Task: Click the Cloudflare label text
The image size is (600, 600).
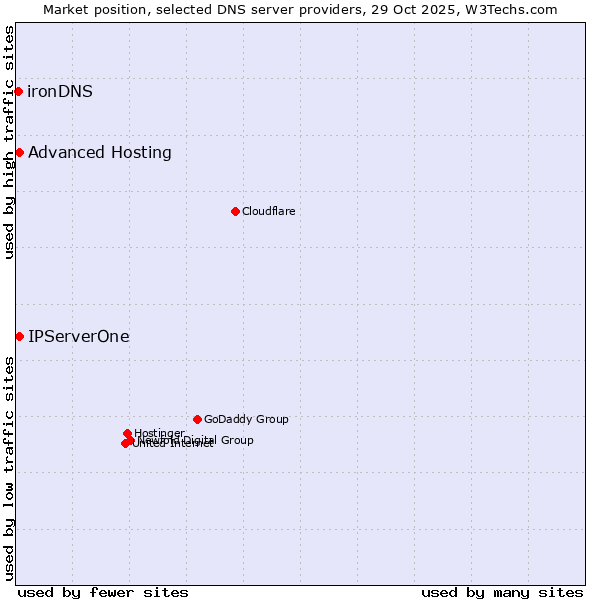Action: (268, 211)
